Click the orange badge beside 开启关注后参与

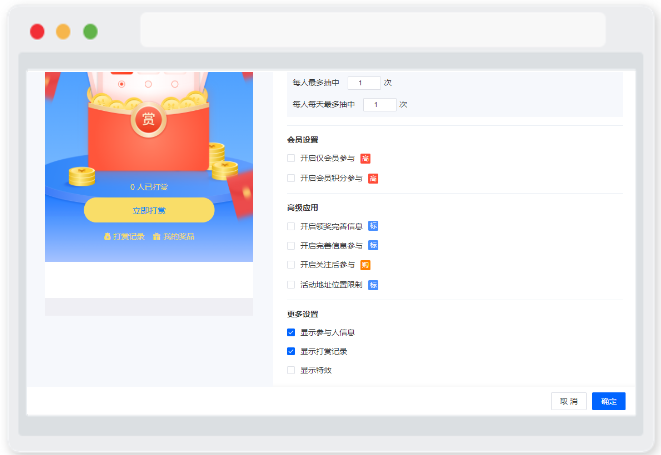tap(365, 265)
